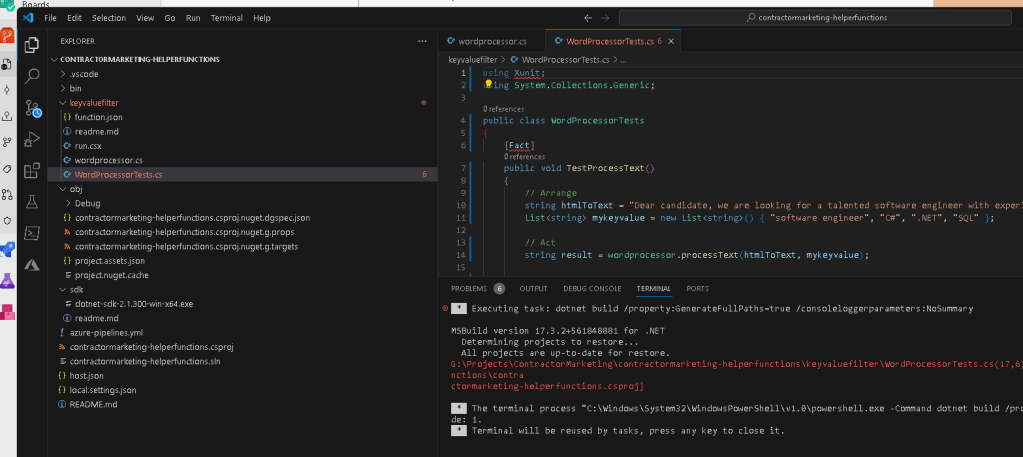Click the lightbulb quick-fix icon on line 2
Viewport: 1023px width, 457px height.
point(488,84)
